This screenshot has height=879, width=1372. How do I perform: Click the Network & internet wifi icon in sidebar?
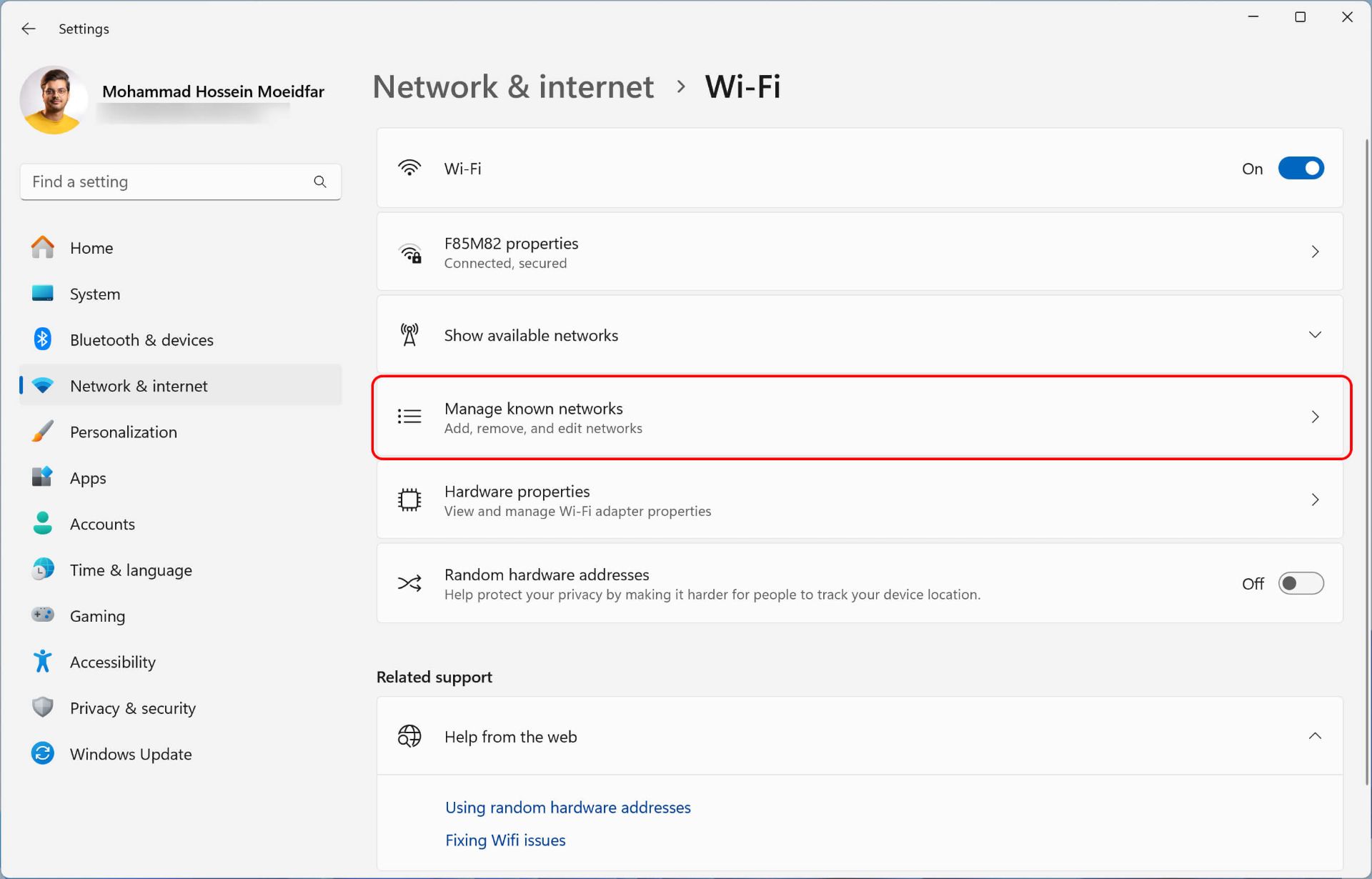pyautogui.click(x=43, y=386)
